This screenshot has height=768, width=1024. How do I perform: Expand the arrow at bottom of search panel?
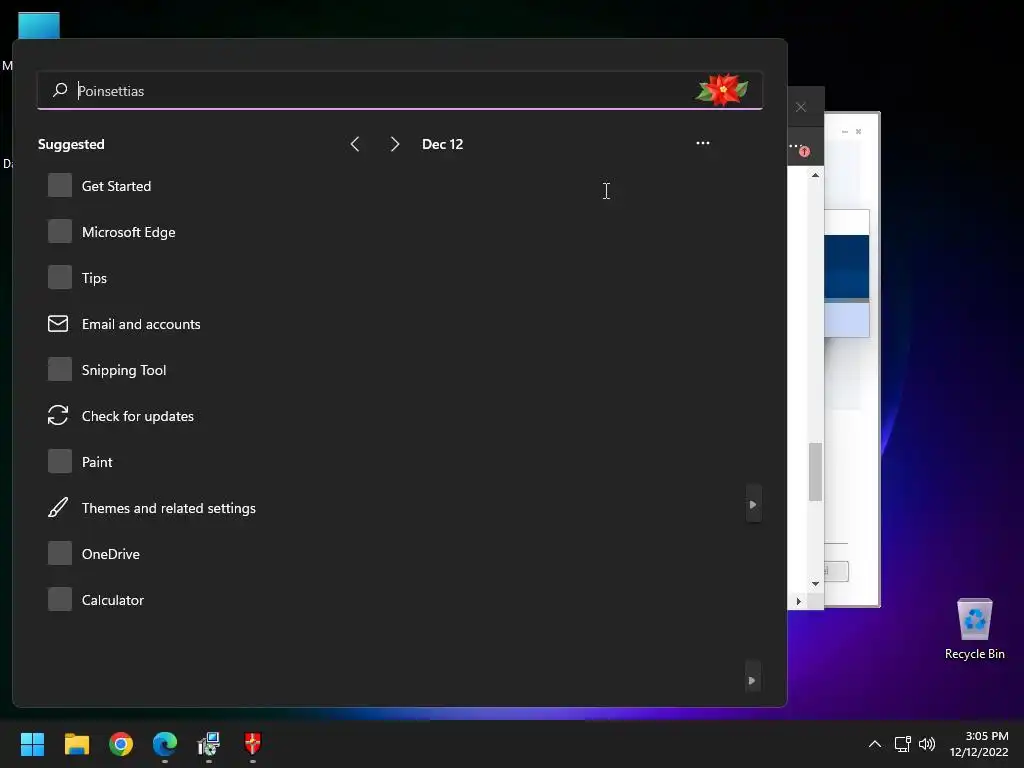pyautogui.click(x=752, y=680)
